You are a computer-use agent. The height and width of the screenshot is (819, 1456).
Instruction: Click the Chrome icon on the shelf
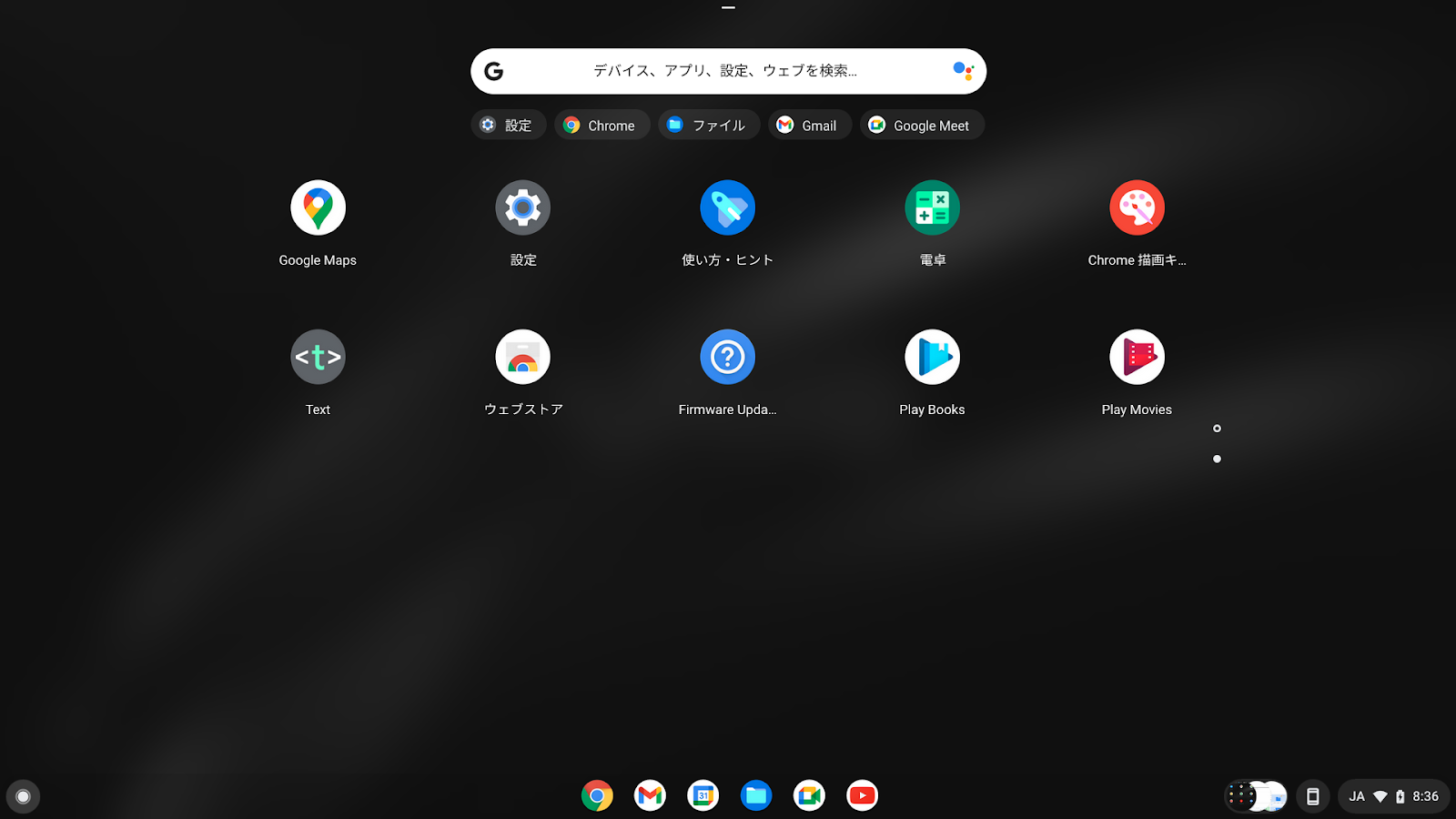597,796
